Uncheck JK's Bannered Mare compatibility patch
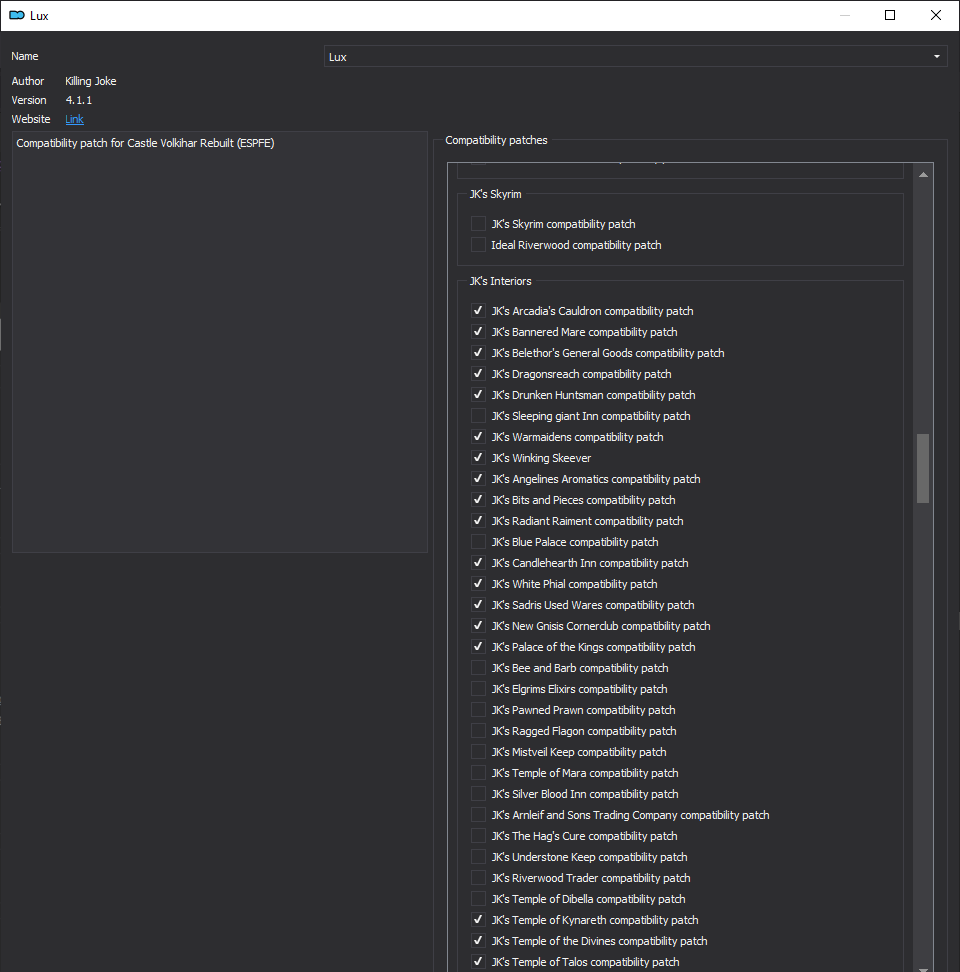Image resolution: width=960 pixels, height=972 pixels. [x=478, y=332]
